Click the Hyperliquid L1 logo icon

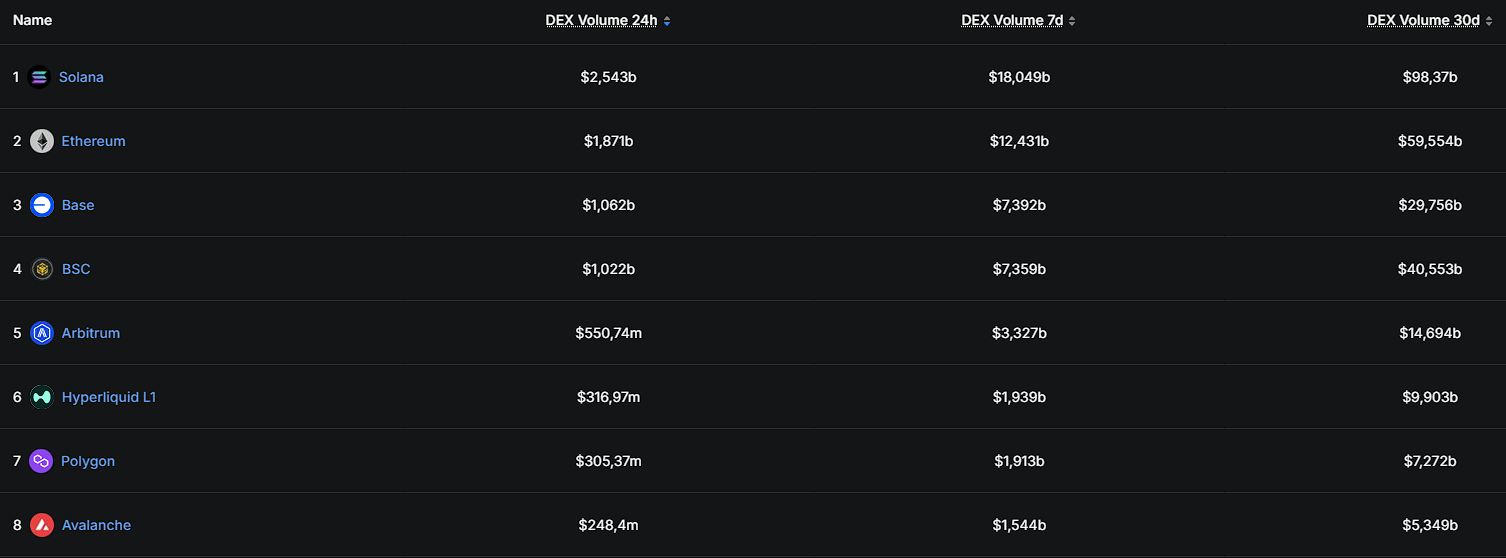pyautogui.click(x=42, y=397)
